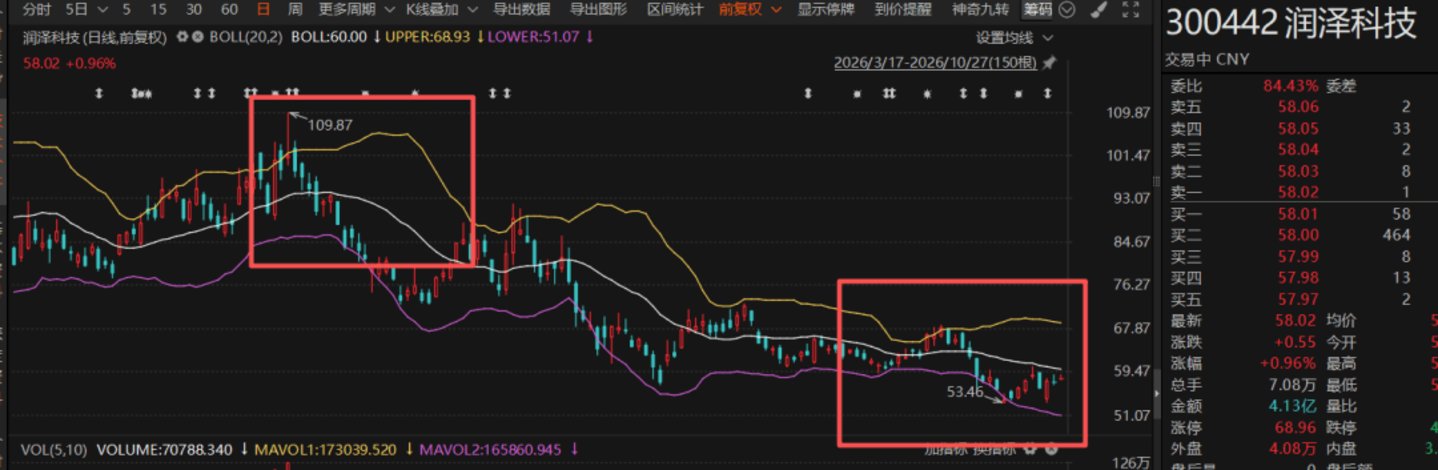Close volume indicator panel X icon

tap(1049, 449)
